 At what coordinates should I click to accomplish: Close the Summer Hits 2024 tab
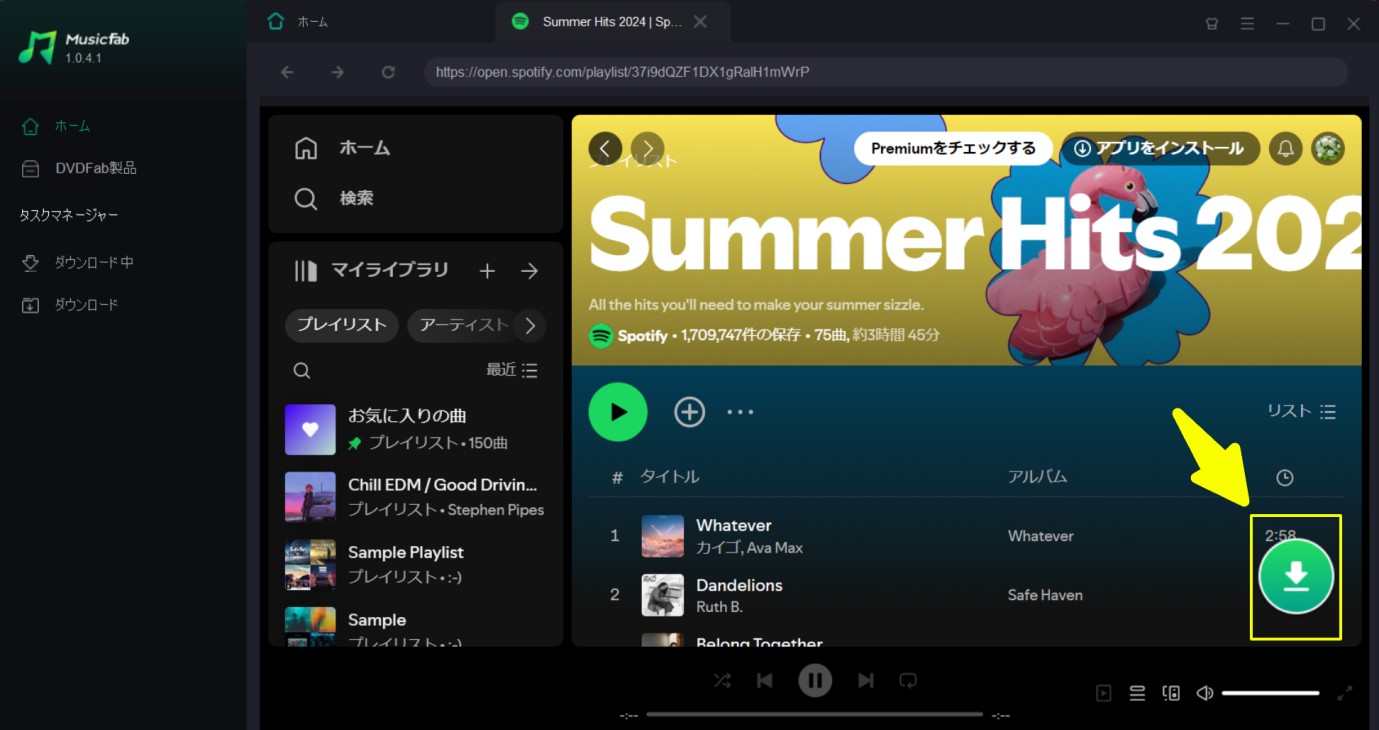point(701,21)
